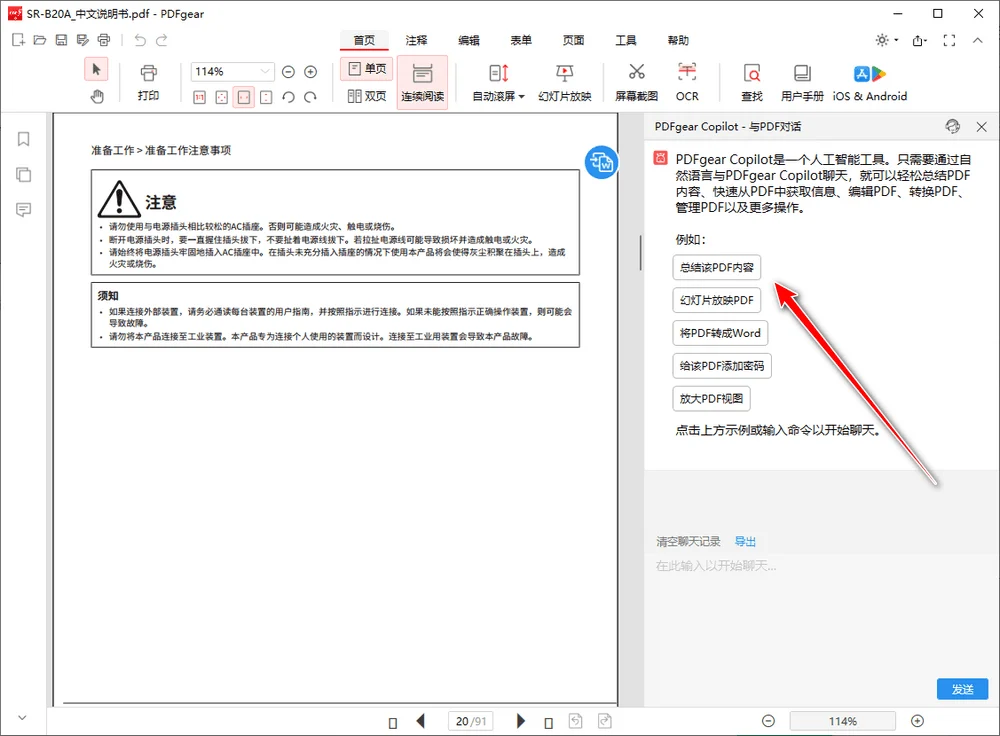Open the 114% zoom level dropdown
The image size is (1000, 736).
265,72
